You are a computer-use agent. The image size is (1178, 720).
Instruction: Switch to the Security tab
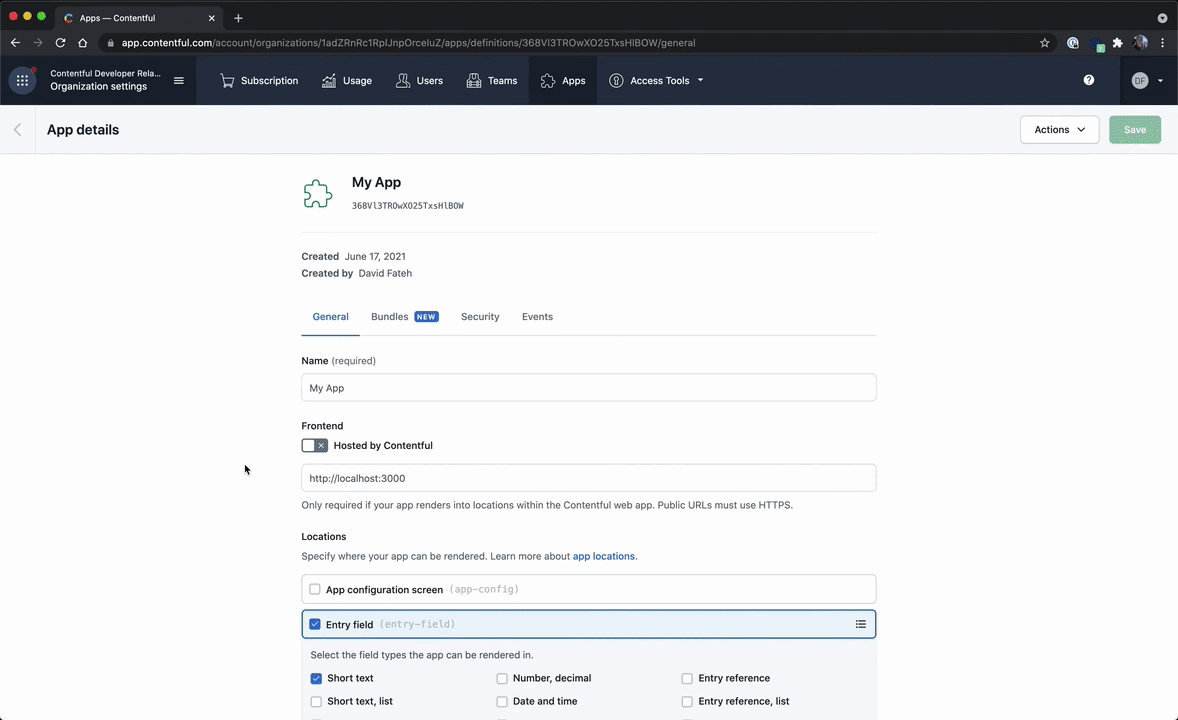pos(480,316)
